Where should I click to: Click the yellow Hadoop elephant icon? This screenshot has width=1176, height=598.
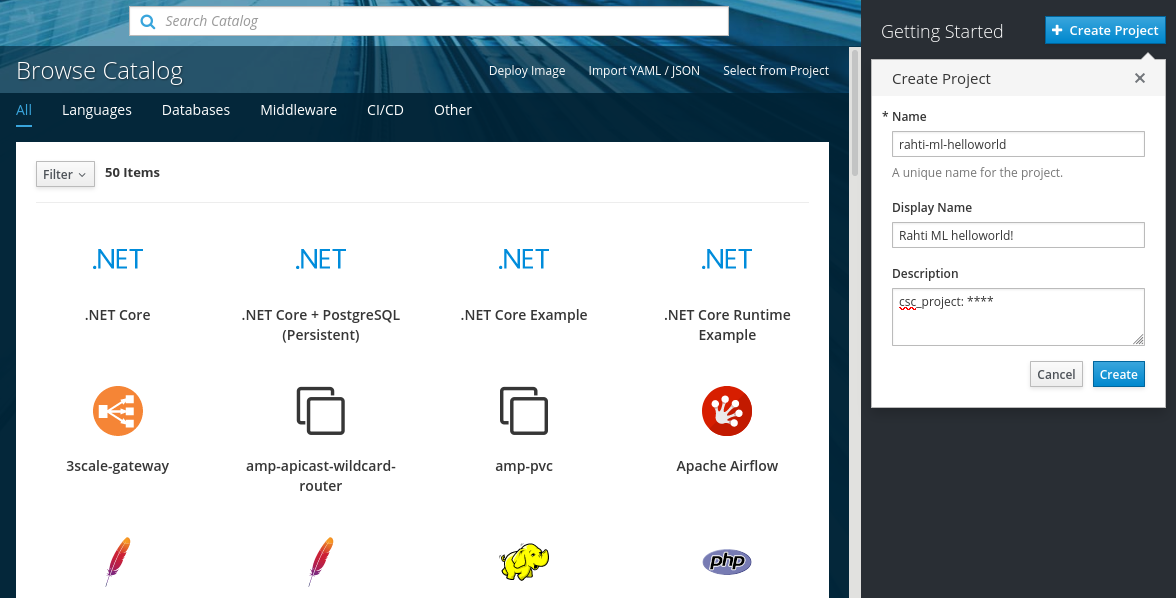pyautogui.click(x=524, y=561)
